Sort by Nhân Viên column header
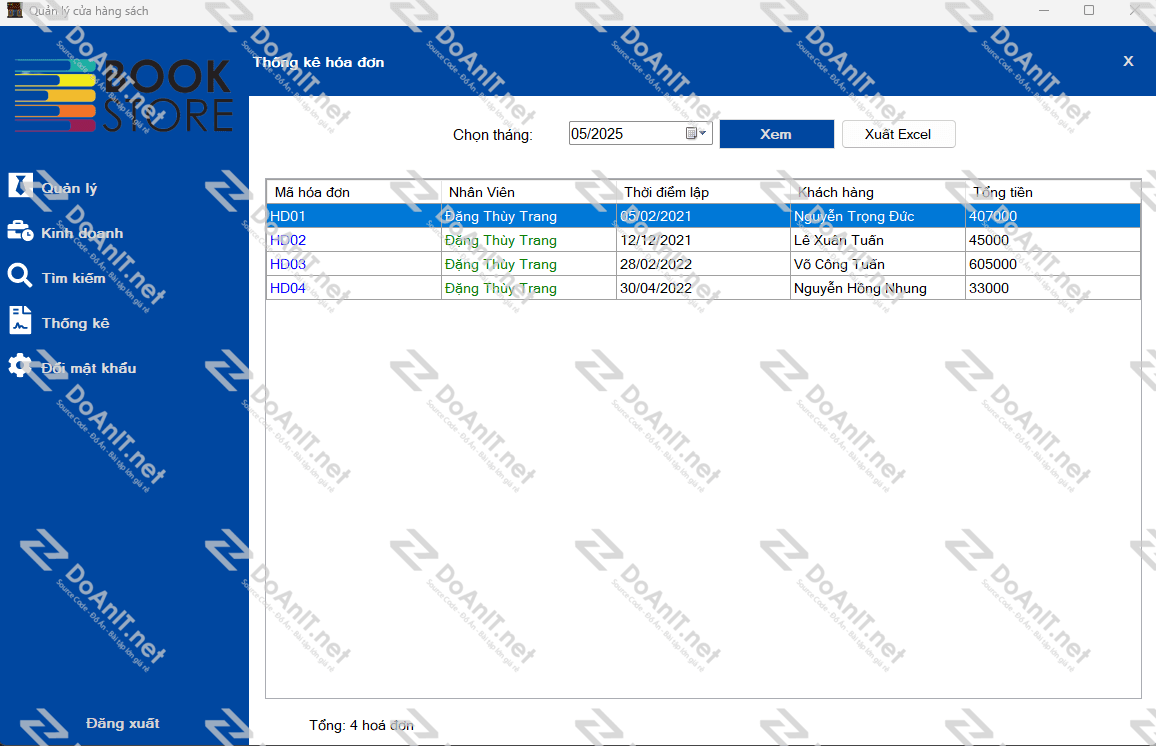The height and width of the screenshot is (746, 1156). point(528,192)
